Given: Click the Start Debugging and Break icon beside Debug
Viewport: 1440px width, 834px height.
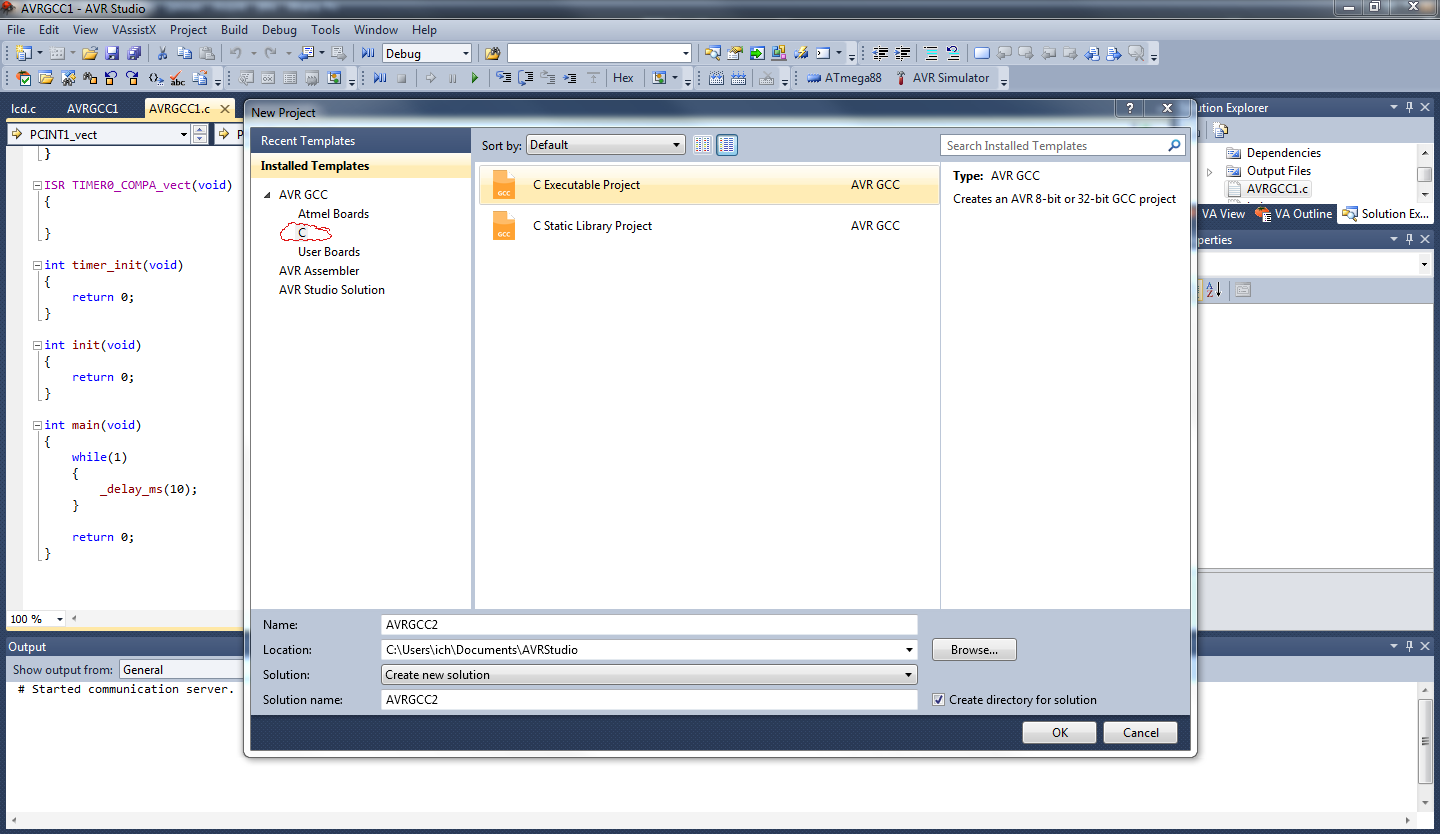Looking at the screenshot, I should pos(368,53).
